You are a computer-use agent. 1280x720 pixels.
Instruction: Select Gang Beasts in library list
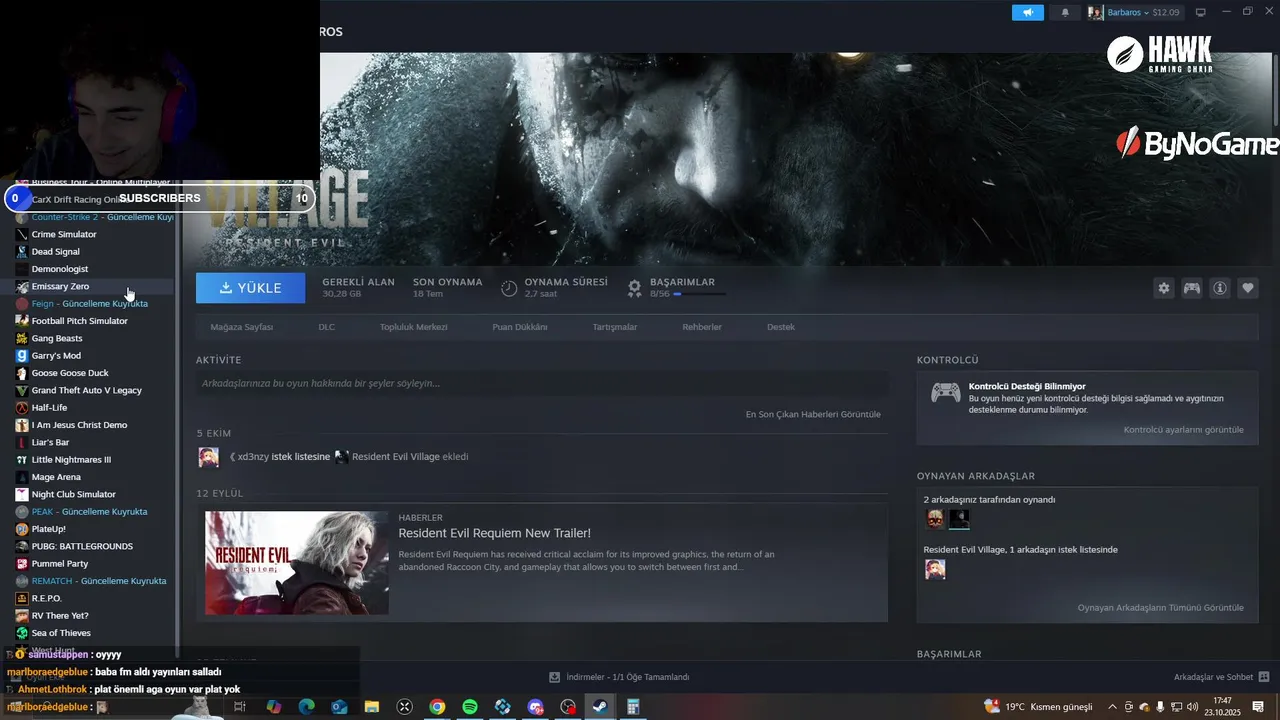[x=57, y=338]
